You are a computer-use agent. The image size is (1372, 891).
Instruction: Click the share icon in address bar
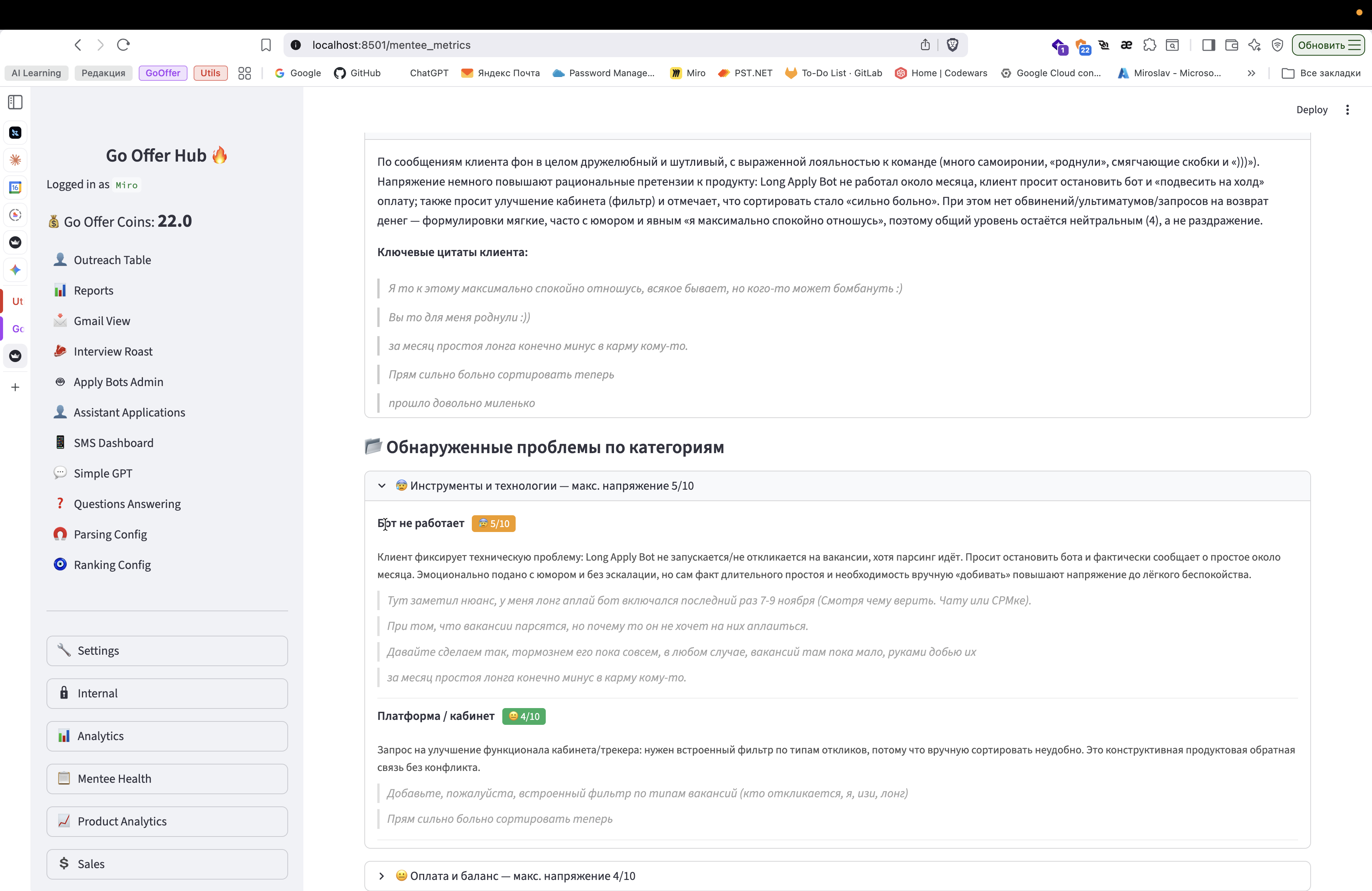click(925, 45)
